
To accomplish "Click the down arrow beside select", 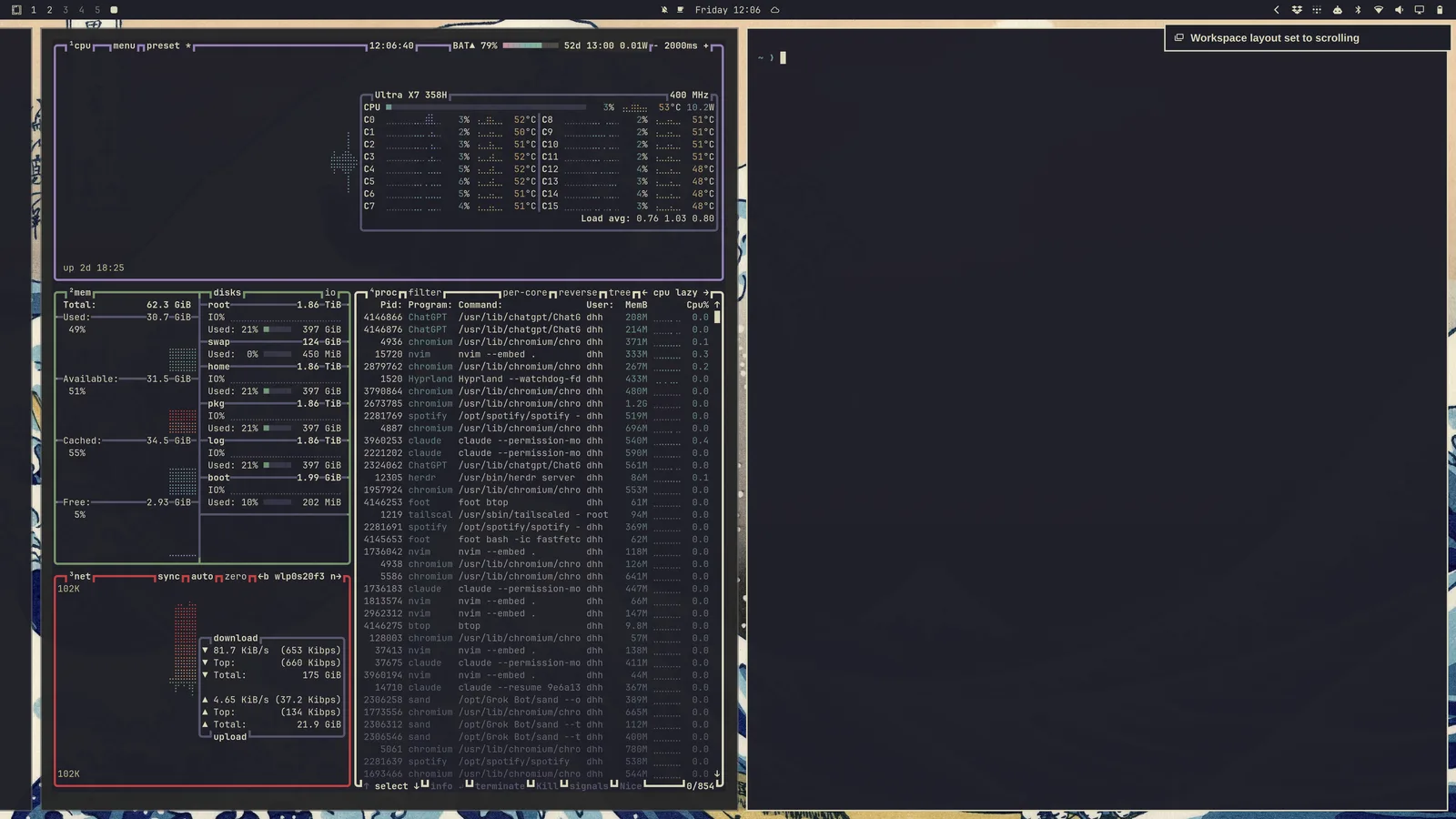I will (x=417, y=786).
